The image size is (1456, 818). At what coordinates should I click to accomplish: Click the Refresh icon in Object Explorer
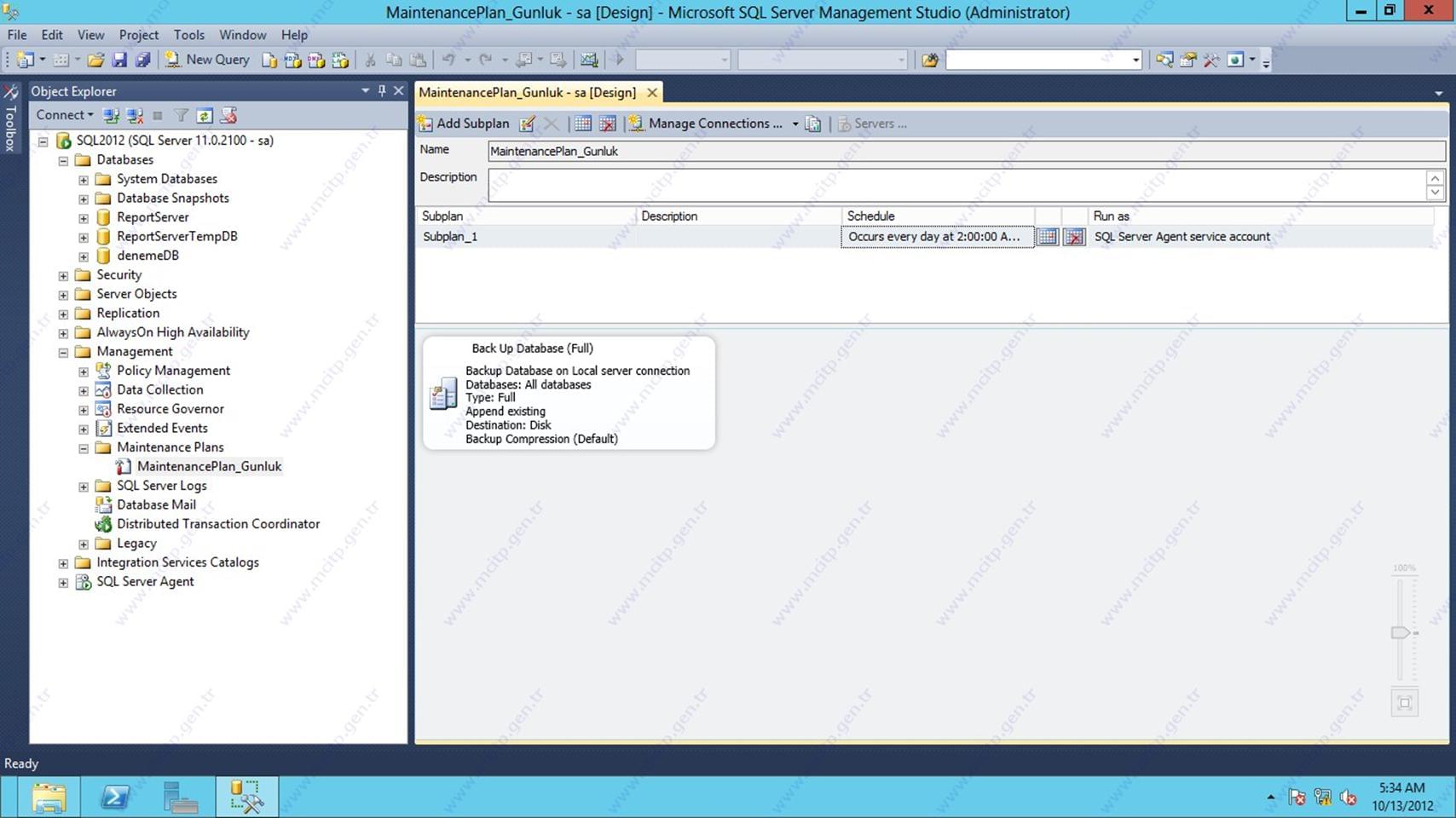(x=205, y=115)
